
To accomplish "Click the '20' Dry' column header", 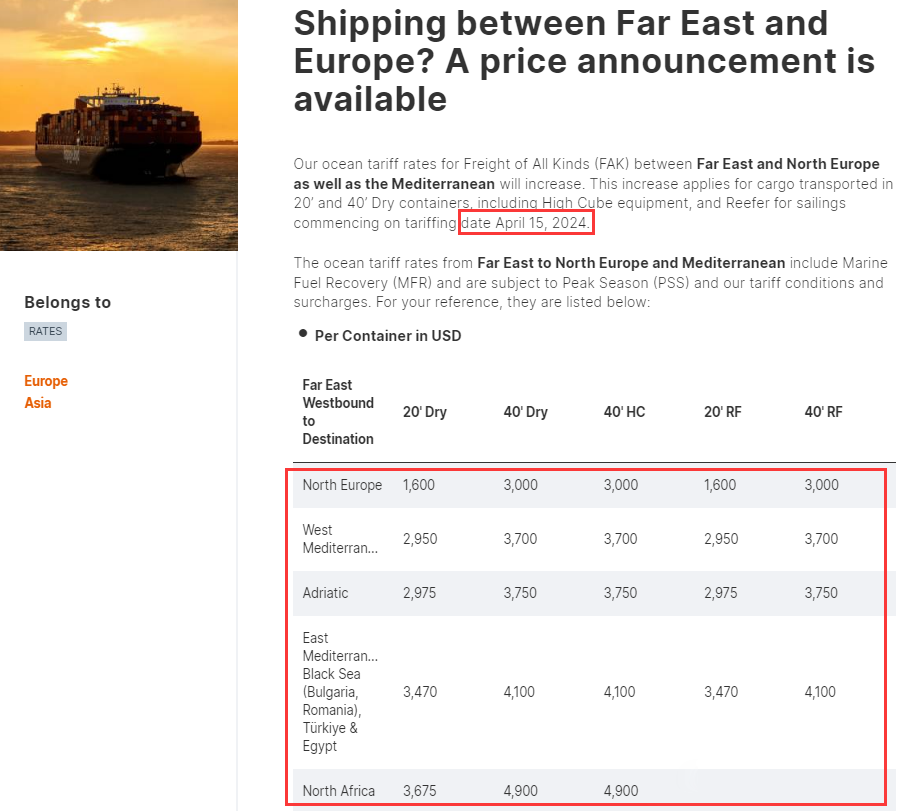I will [425, 412].
